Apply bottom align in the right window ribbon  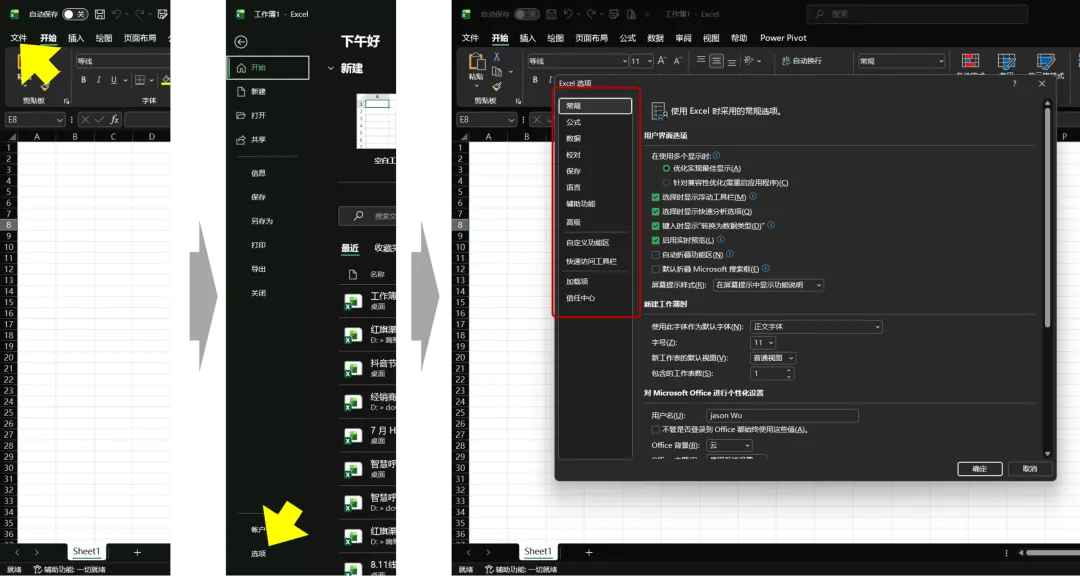[731, 61]
